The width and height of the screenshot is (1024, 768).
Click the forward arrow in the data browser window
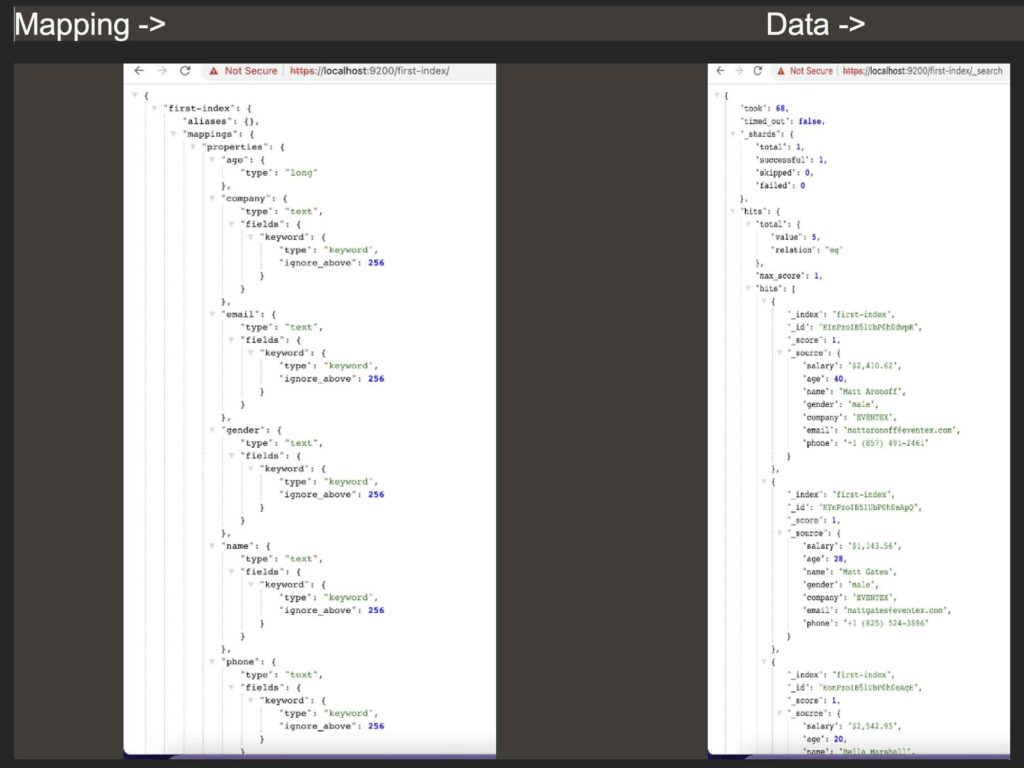(x=738, y=71)
